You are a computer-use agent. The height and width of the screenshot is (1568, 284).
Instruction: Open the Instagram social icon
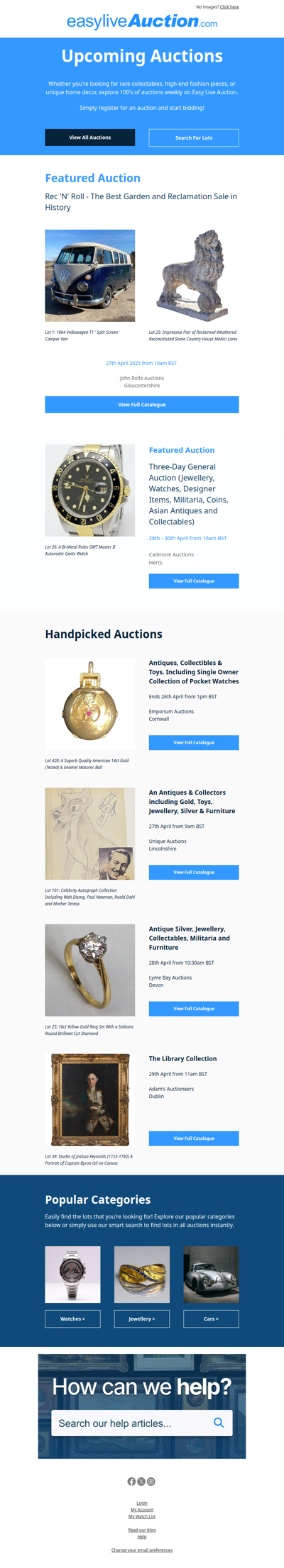point(151,1482)
